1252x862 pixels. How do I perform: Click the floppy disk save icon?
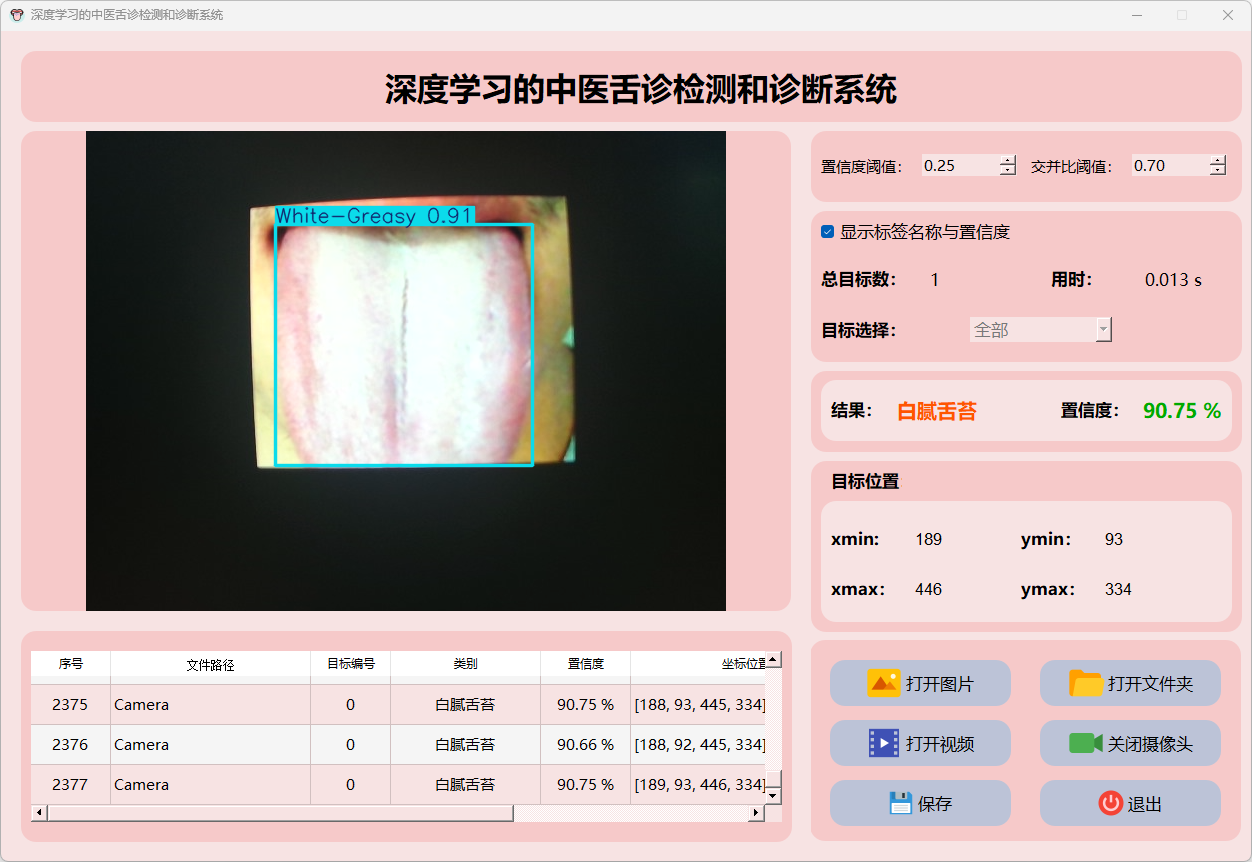[900, 803]
